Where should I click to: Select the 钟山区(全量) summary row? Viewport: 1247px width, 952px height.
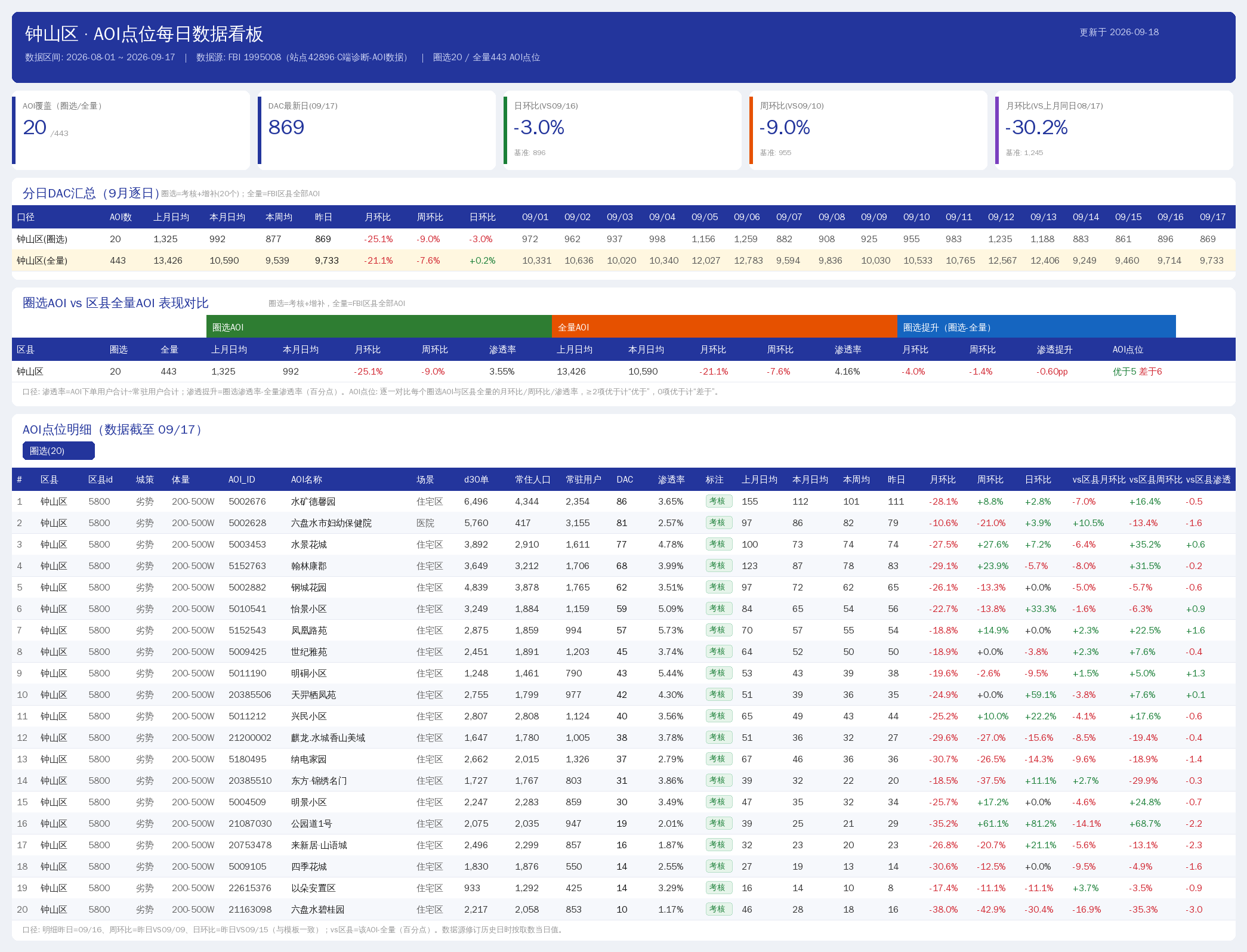[x=623, y=261]
